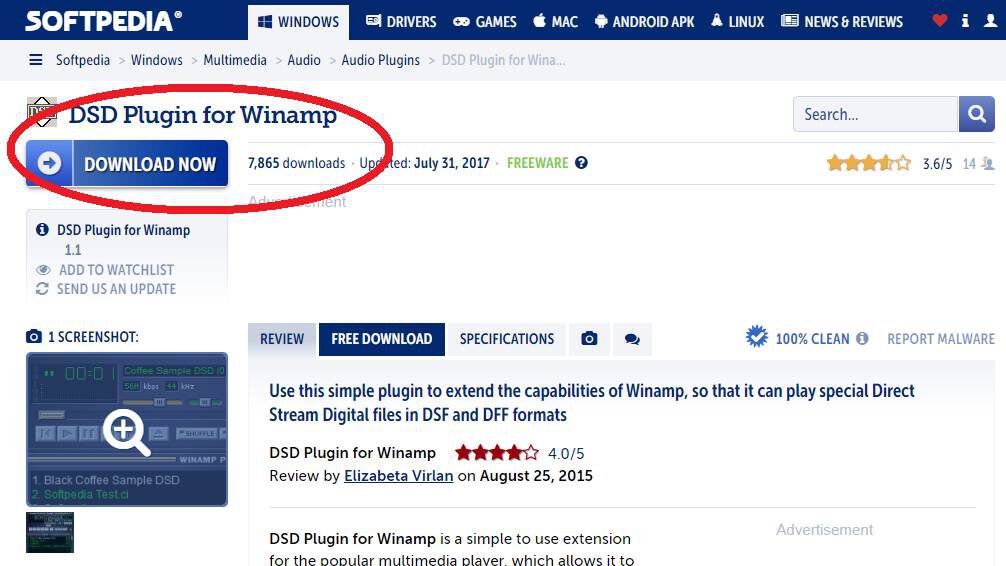This screenshot has width=1006, height=566.
Task: Go to Windows breadcrumb link
Action: pyautogui.click(x=157, y=60)
